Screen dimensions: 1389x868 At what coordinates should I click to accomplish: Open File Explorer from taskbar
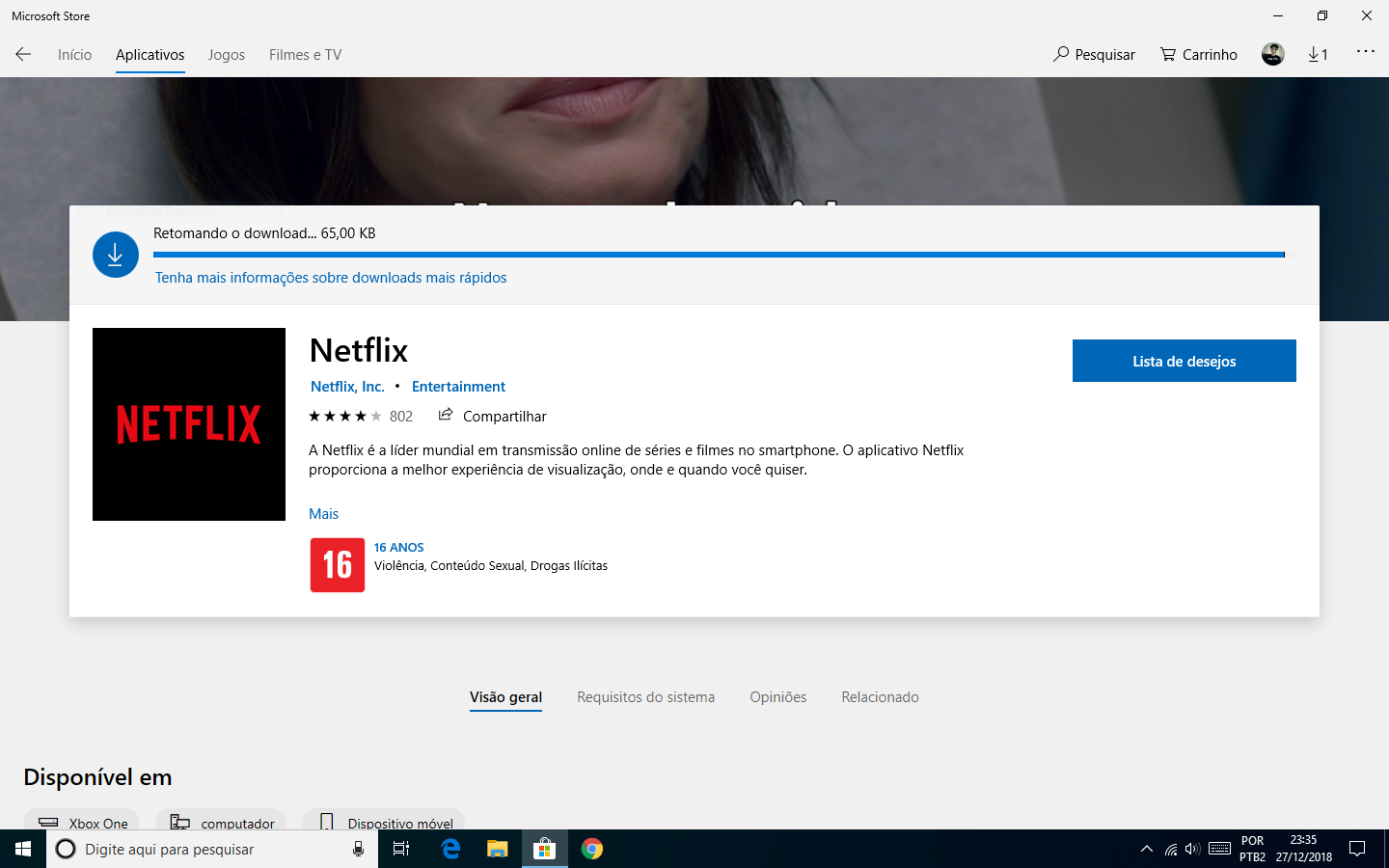pos(498,849)
